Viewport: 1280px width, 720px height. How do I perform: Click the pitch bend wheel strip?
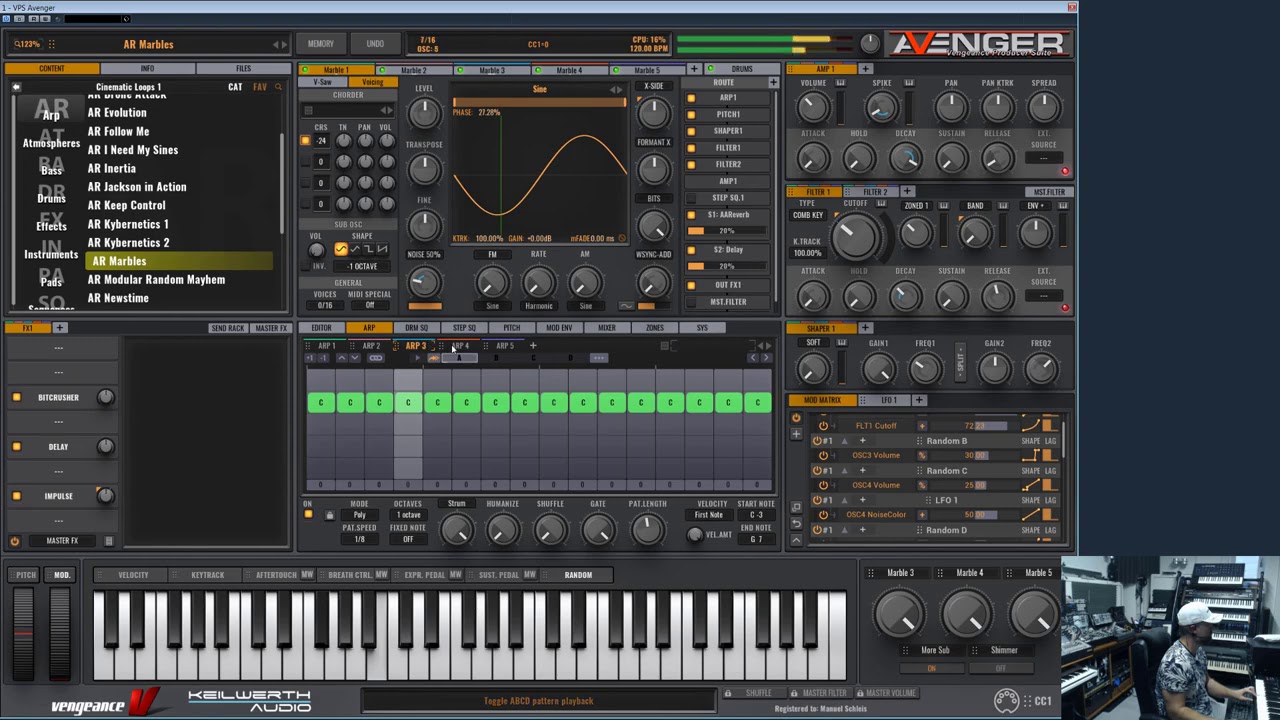tap(23, 632)
